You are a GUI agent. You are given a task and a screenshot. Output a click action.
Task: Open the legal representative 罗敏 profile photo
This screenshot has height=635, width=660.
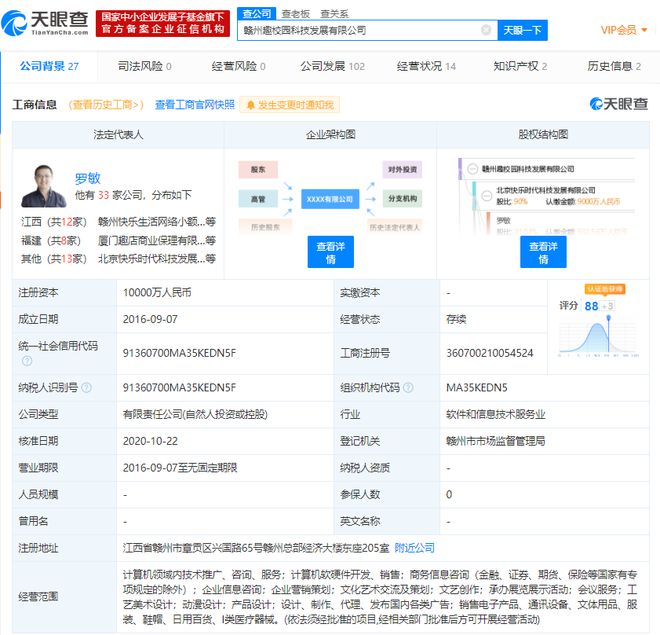coord(43,186)
